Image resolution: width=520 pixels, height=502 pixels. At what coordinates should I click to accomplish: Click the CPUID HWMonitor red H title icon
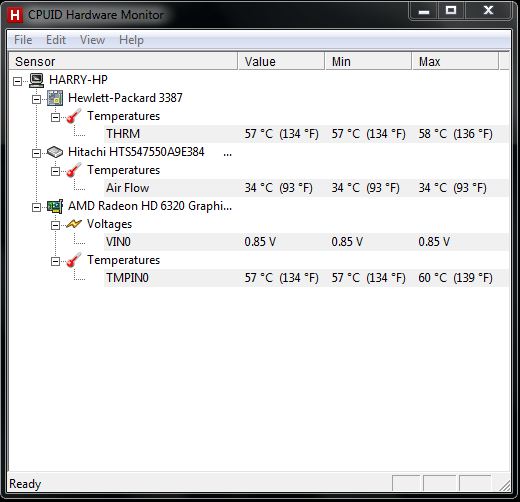[15, 15]
